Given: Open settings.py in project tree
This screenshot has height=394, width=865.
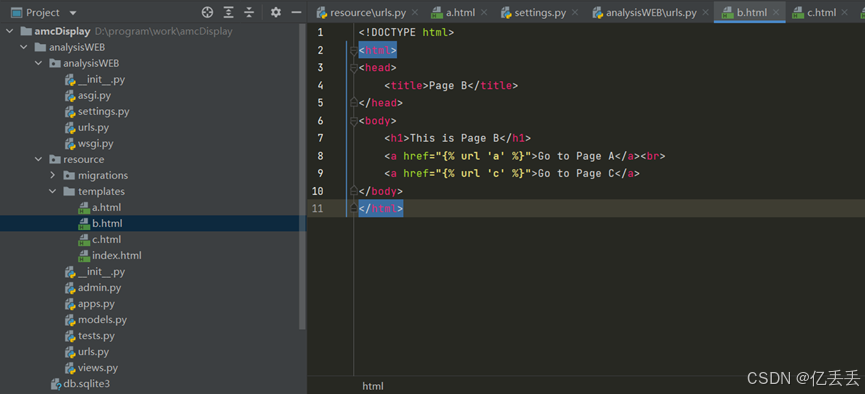Looking at the screenshot, I should 104,111.
